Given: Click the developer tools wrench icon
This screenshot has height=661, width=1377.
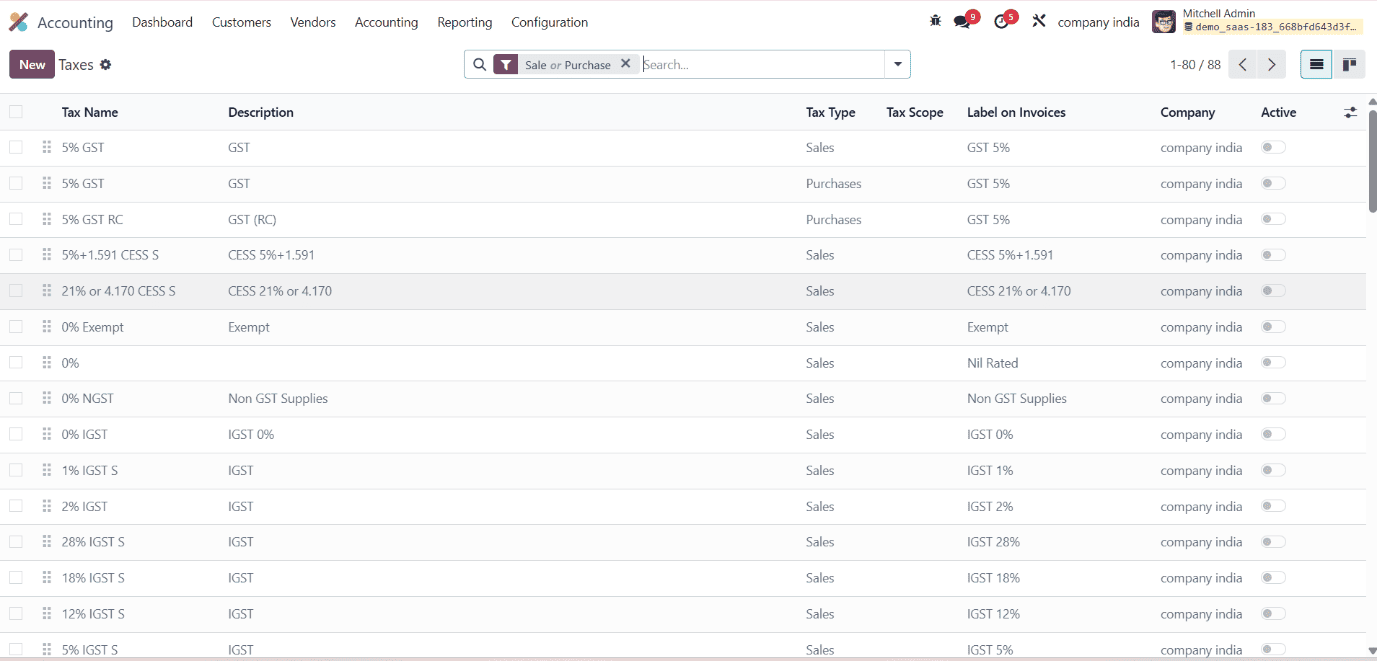Looking at the screenshot, I should tap(1039, 21).
